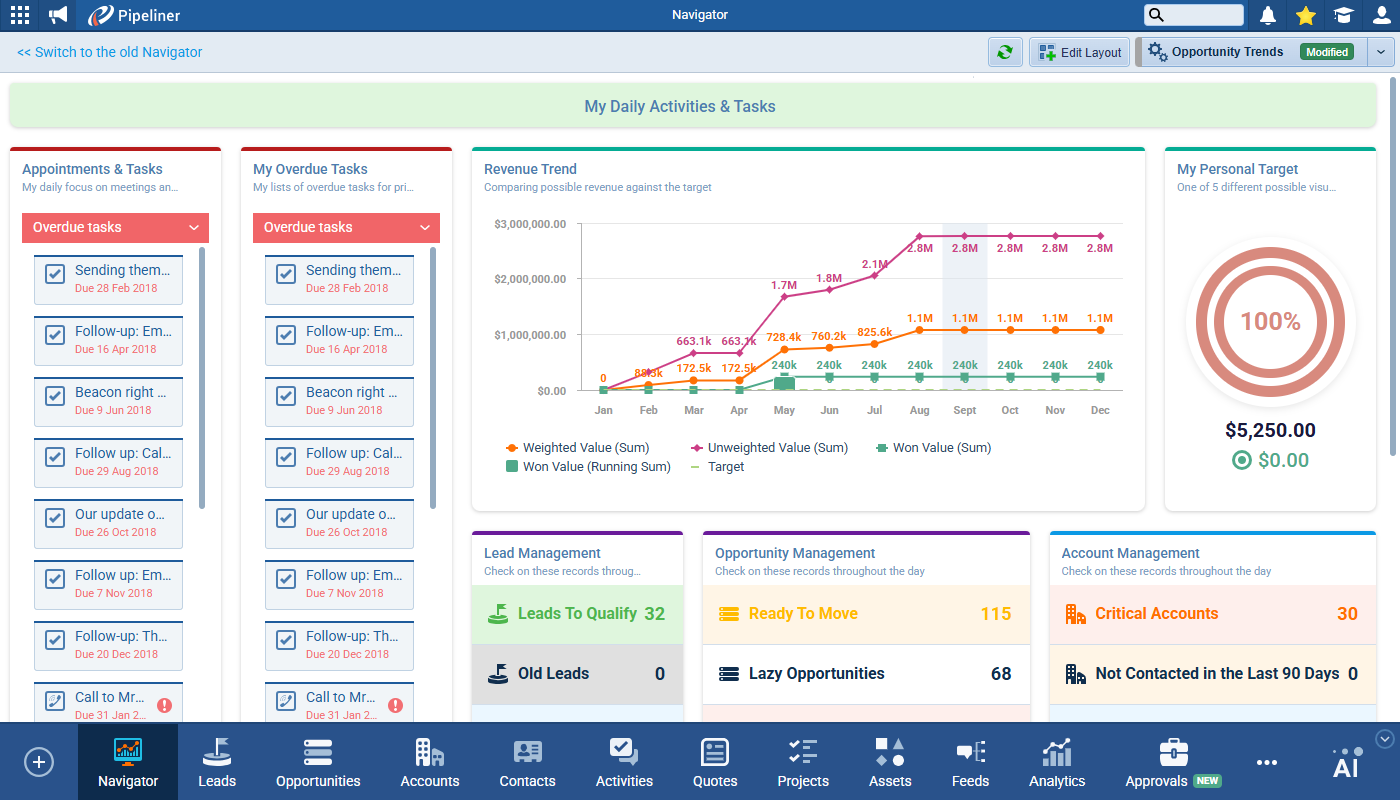
Task: Click the plus add-new circle icon
Action: pos(39,762)
